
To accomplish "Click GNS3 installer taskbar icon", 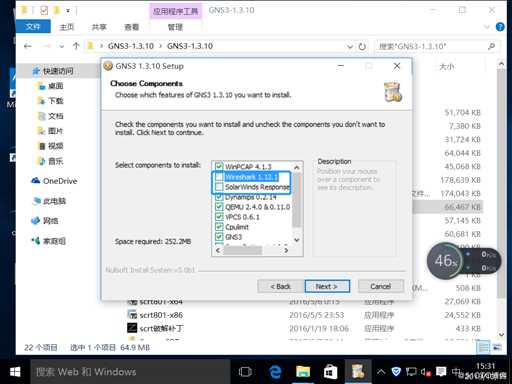I will click(358, 372).
